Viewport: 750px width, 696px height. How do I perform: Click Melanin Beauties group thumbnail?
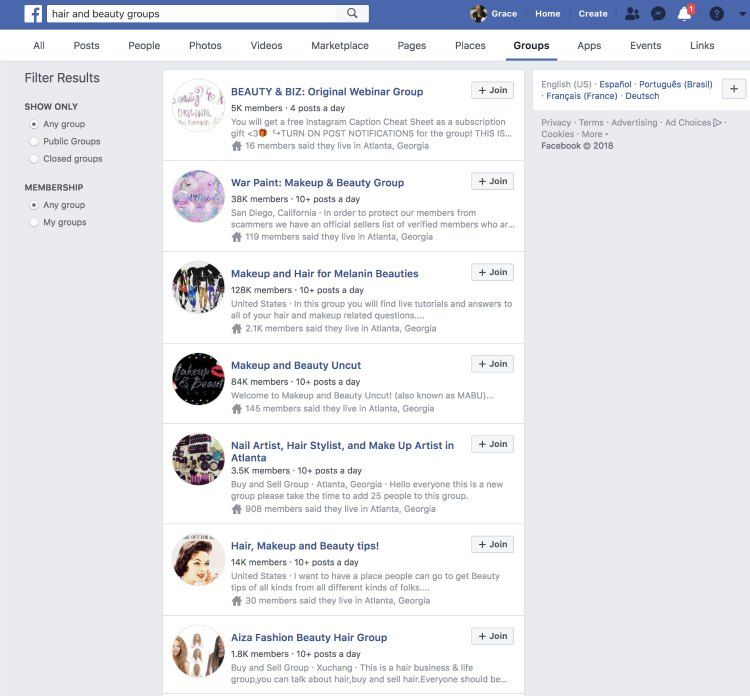tap(198, 287)
